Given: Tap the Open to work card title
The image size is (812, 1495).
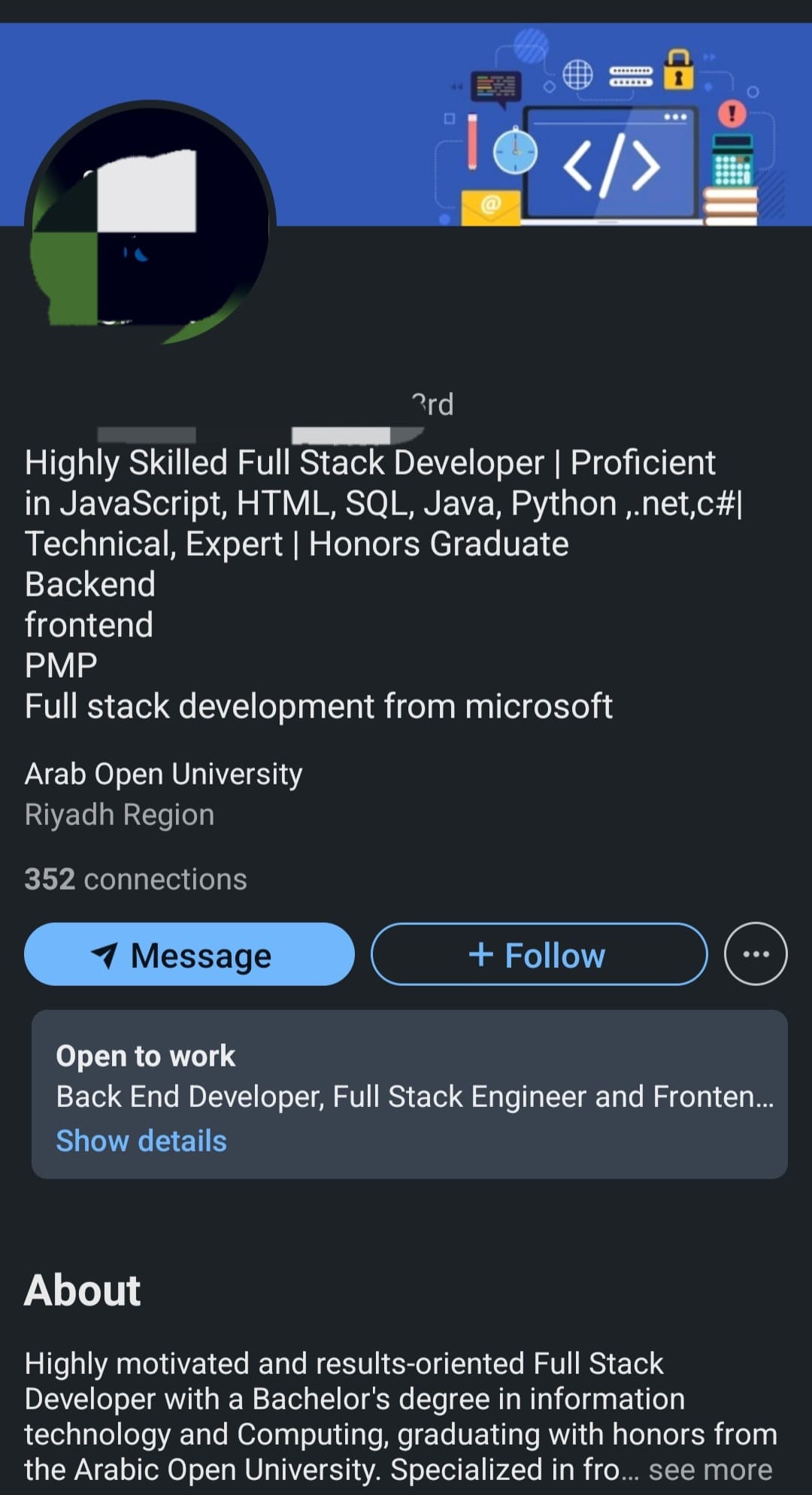Looking at the screenshot, I should click(x=145, y=1056).
